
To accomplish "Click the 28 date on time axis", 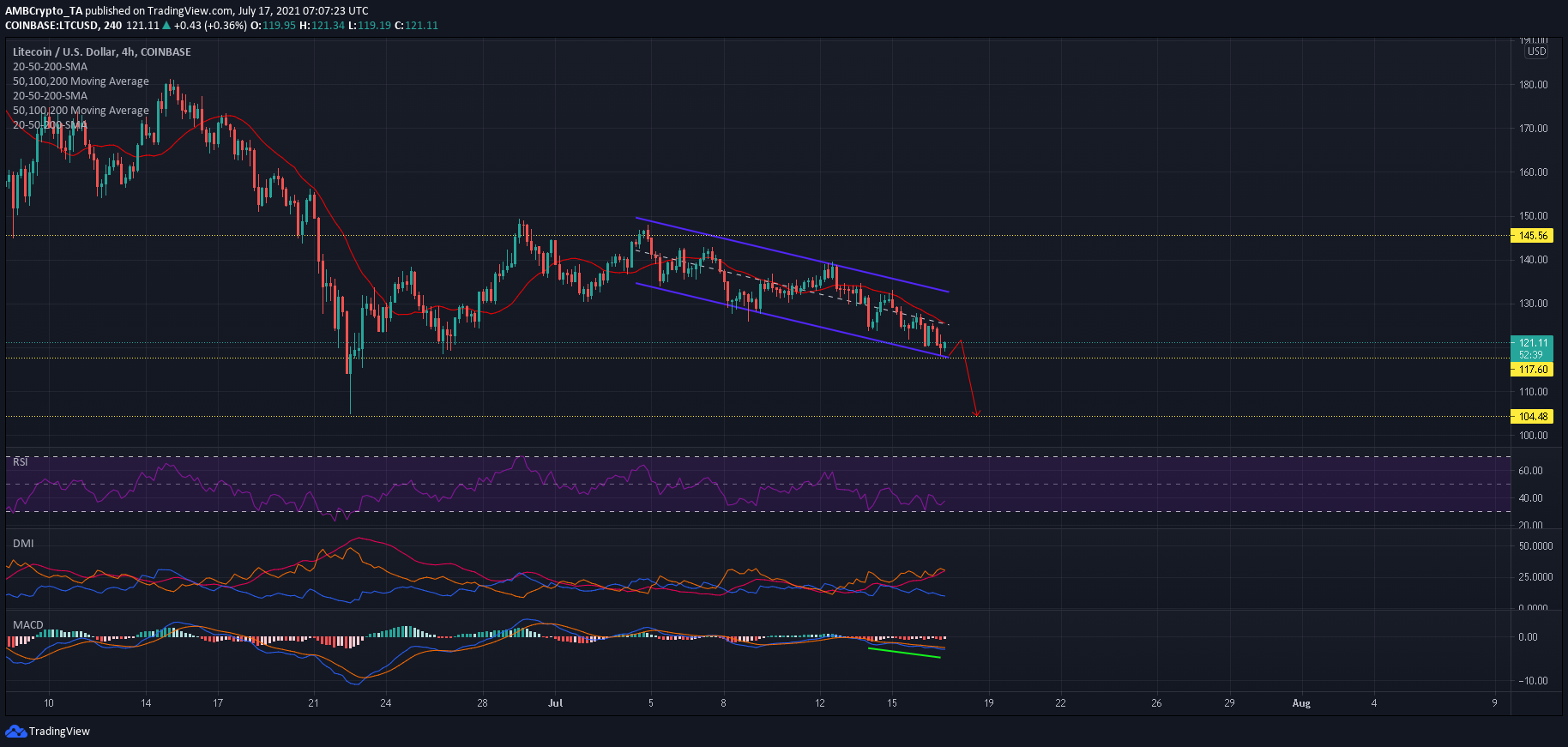I will click(482, 702).
